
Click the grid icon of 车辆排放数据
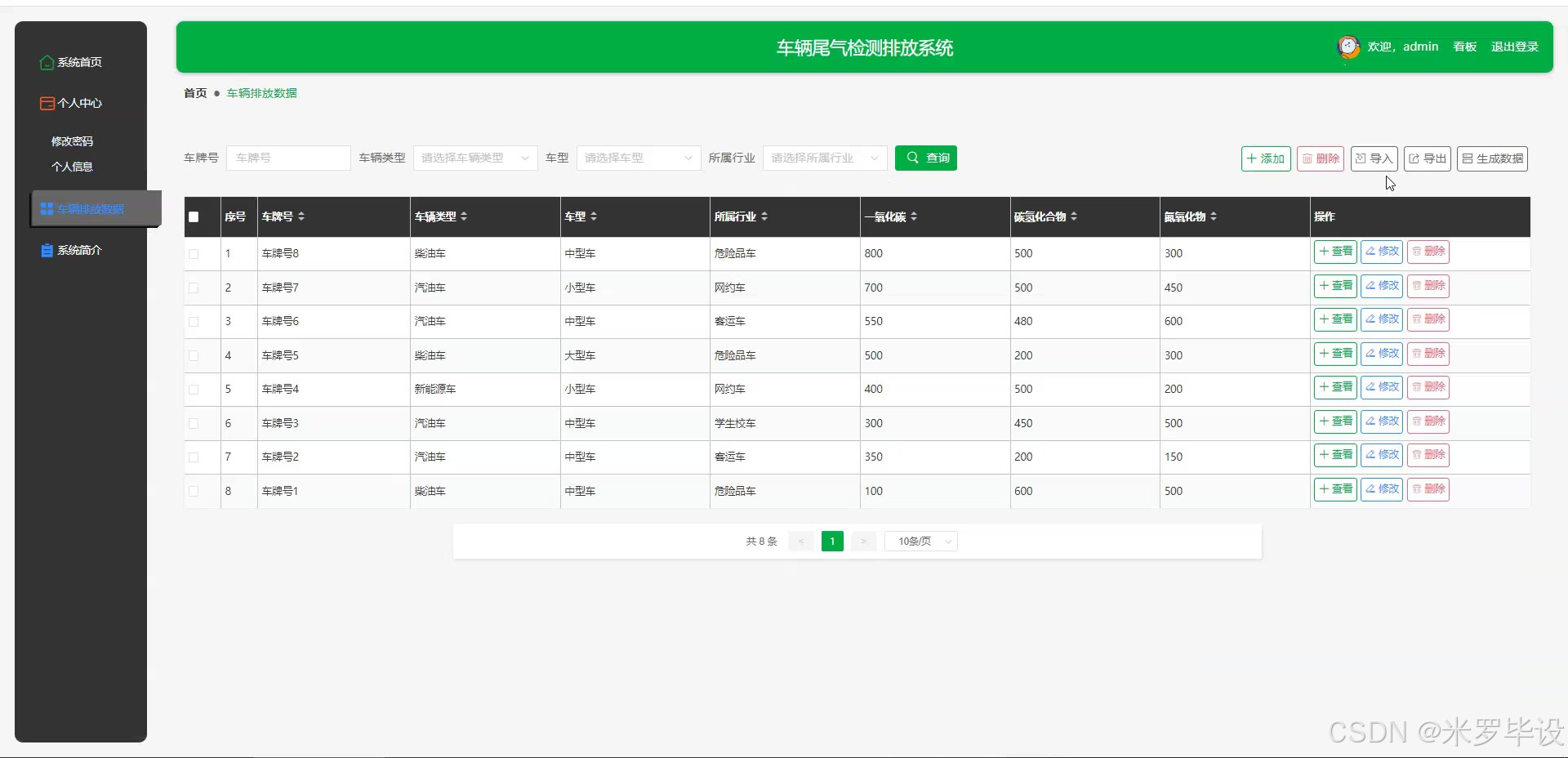pyautogui.click(x=47, y=209)
